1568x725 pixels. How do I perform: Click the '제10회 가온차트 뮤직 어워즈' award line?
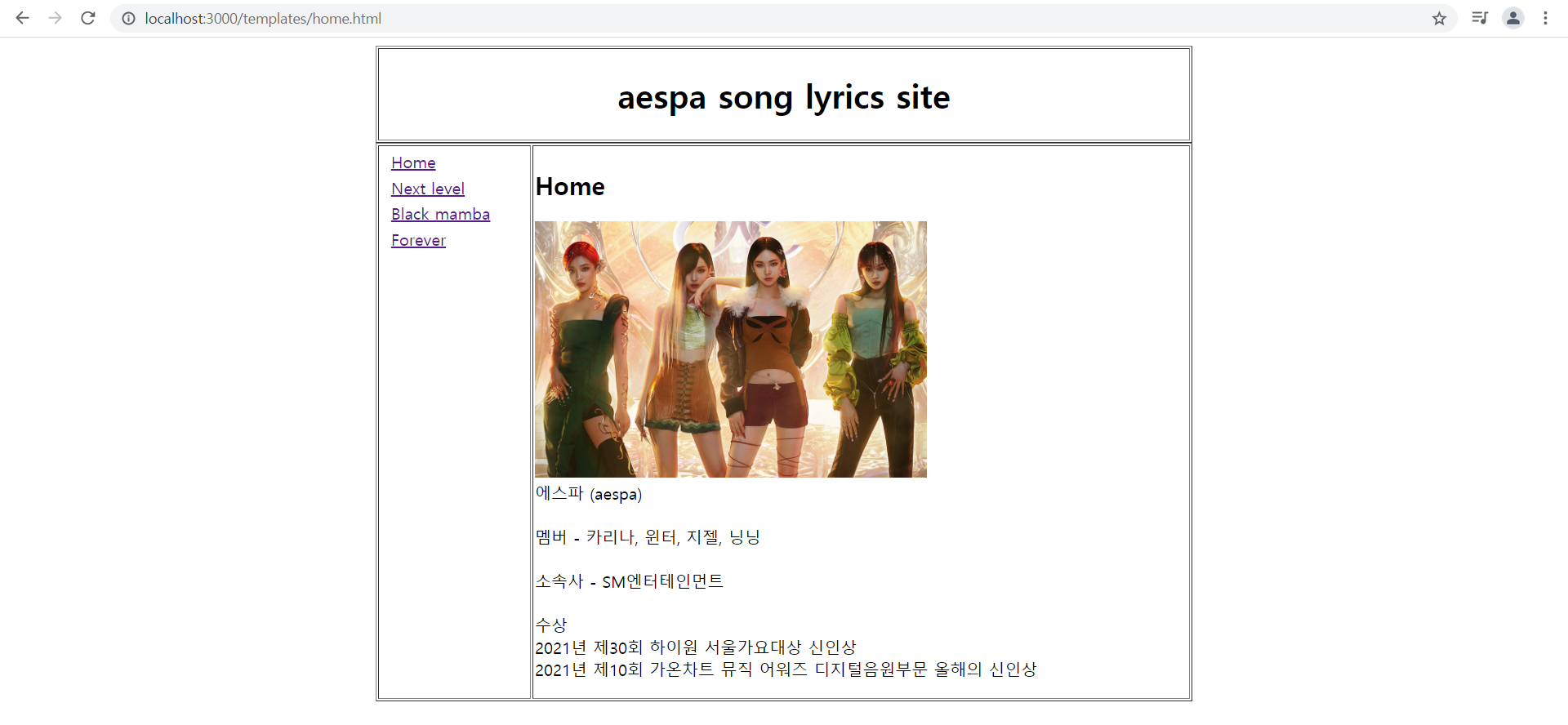786,669
